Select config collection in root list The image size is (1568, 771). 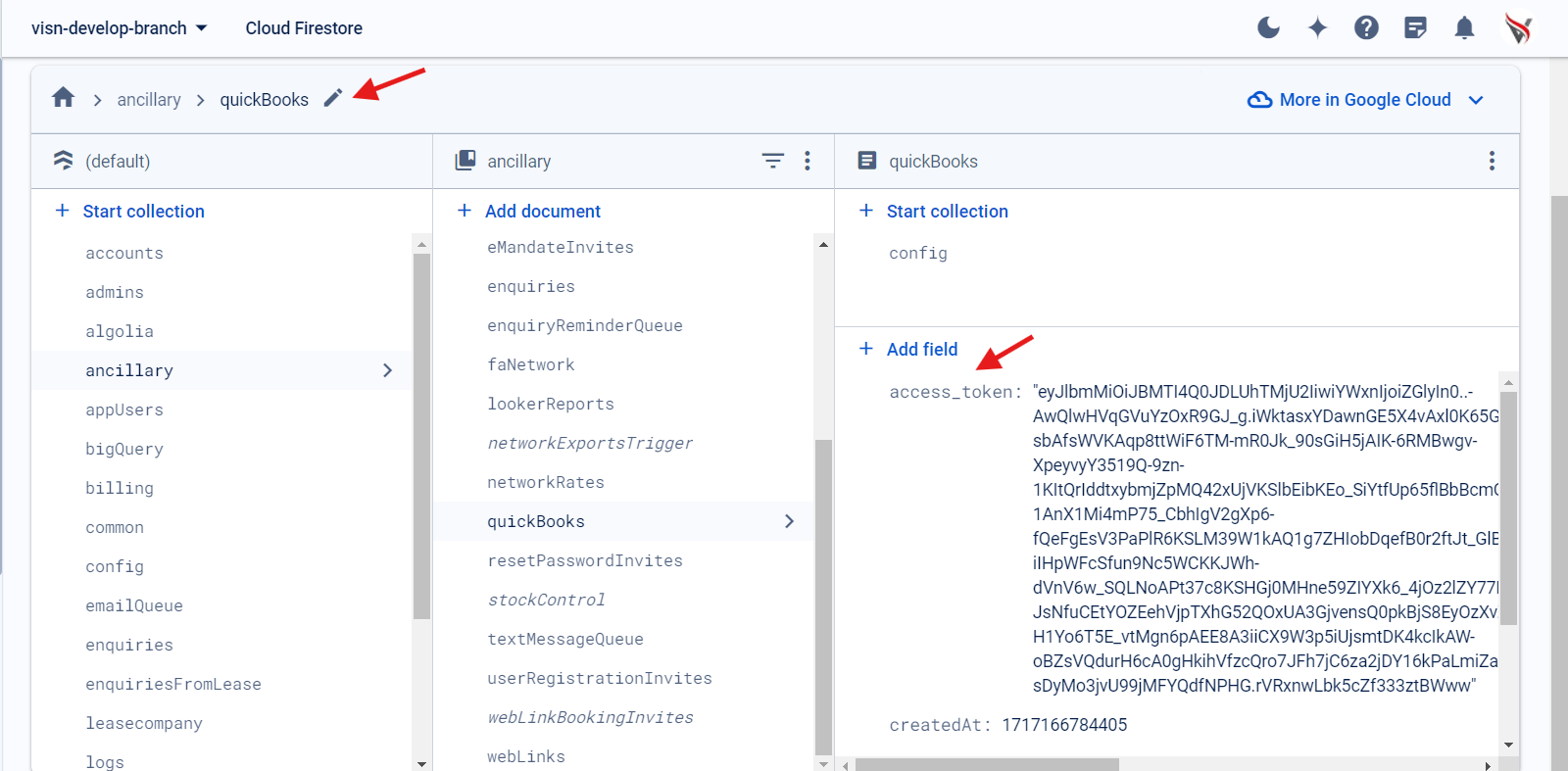[115, 566]
